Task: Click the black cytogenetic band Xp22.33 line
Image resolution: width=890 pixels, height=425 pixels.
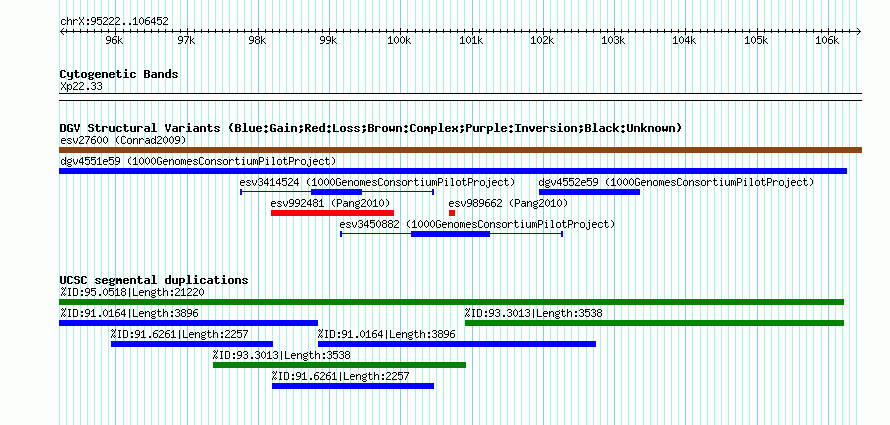Action: coord(460,97)
